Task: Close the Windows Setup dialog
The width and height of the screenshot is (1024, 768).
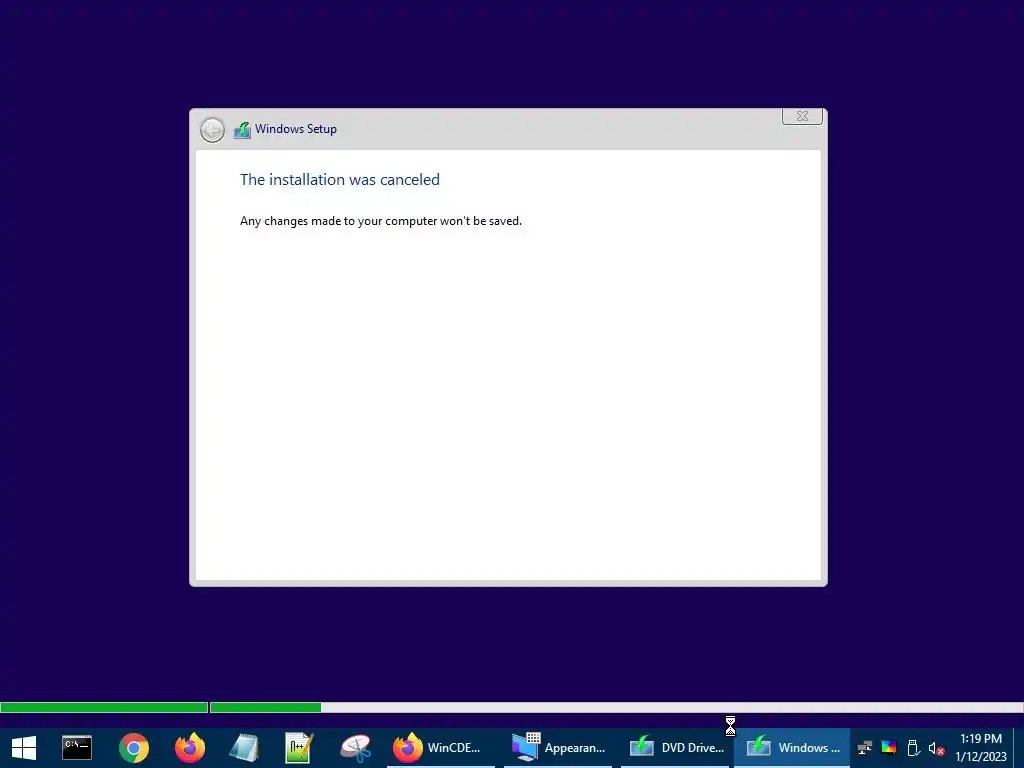Action: 802,116
